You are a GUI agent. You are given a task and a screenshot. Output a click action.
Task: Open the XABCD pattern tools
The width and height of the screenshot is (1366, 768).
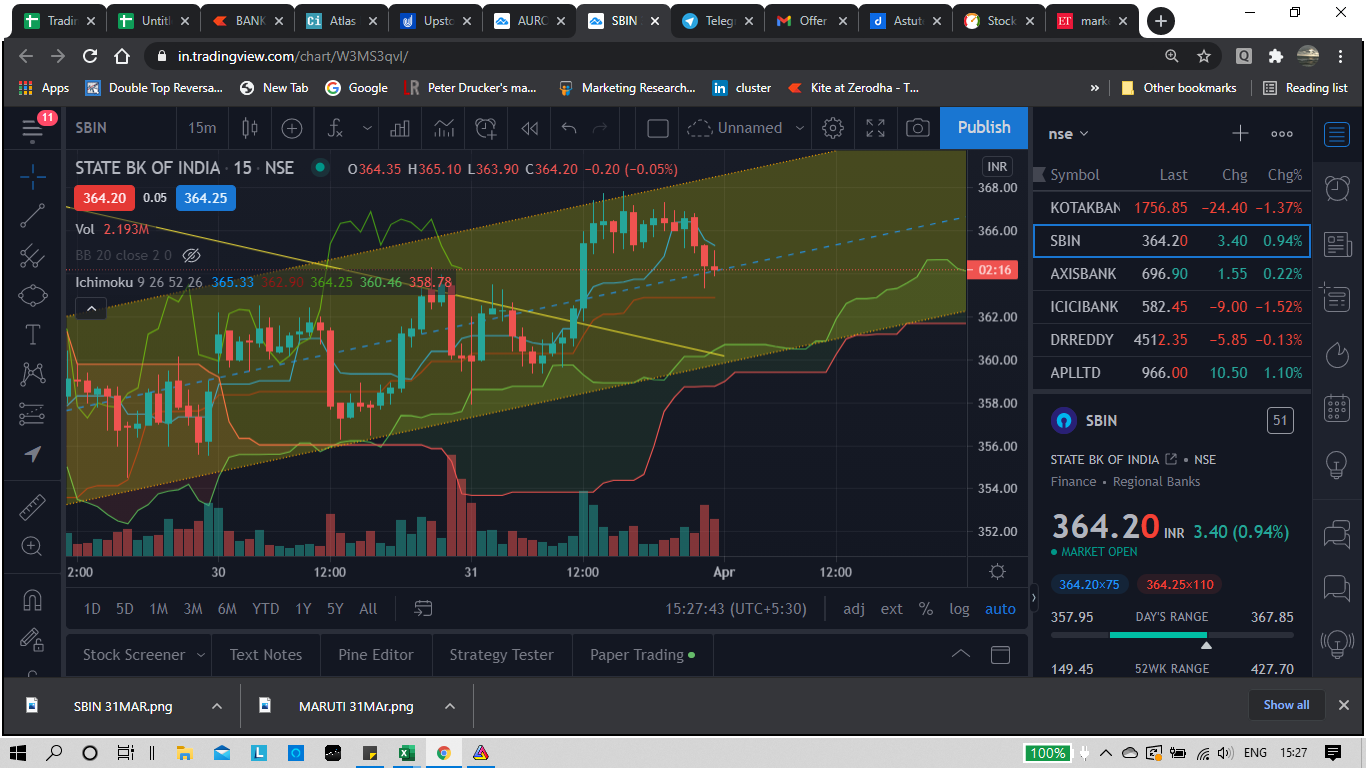pos(32,374)
